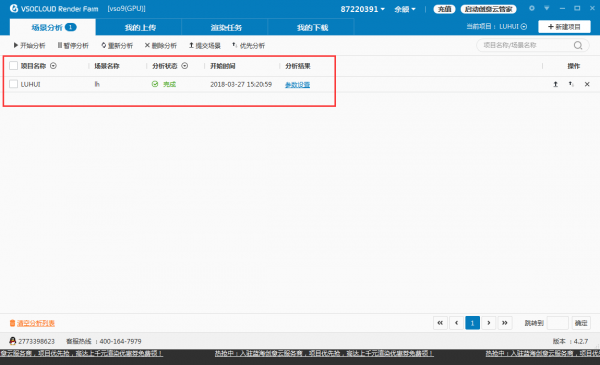Remove analysis with 删除分析
This screenshot has width=600, height=365.
[x=161, y=46]
